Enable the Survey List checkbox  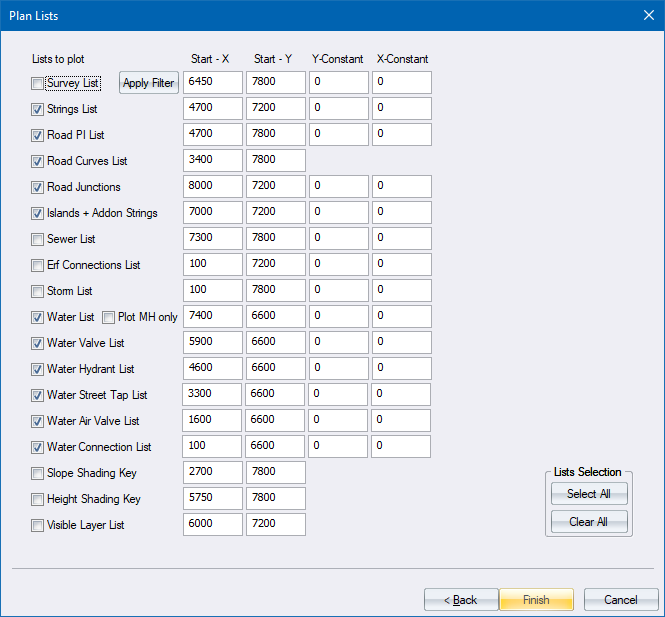tap(38, 84)
